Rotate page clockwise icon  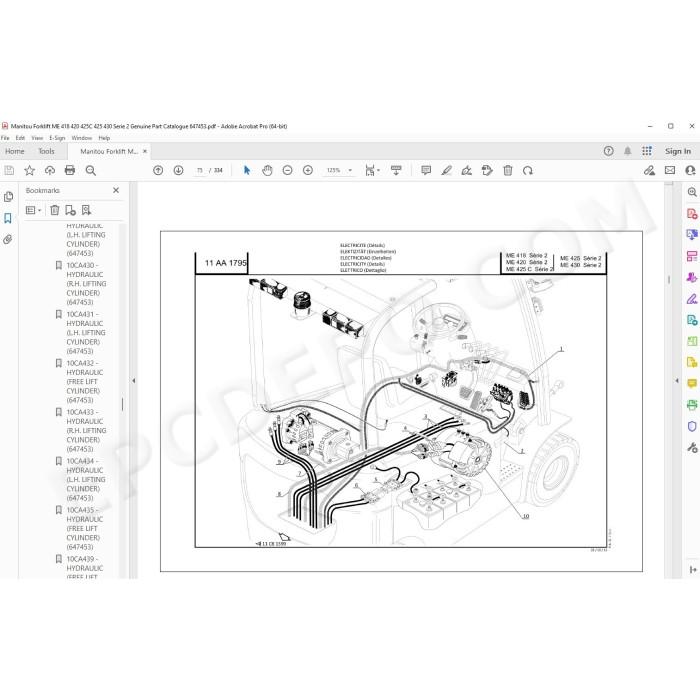coord(528,170)
